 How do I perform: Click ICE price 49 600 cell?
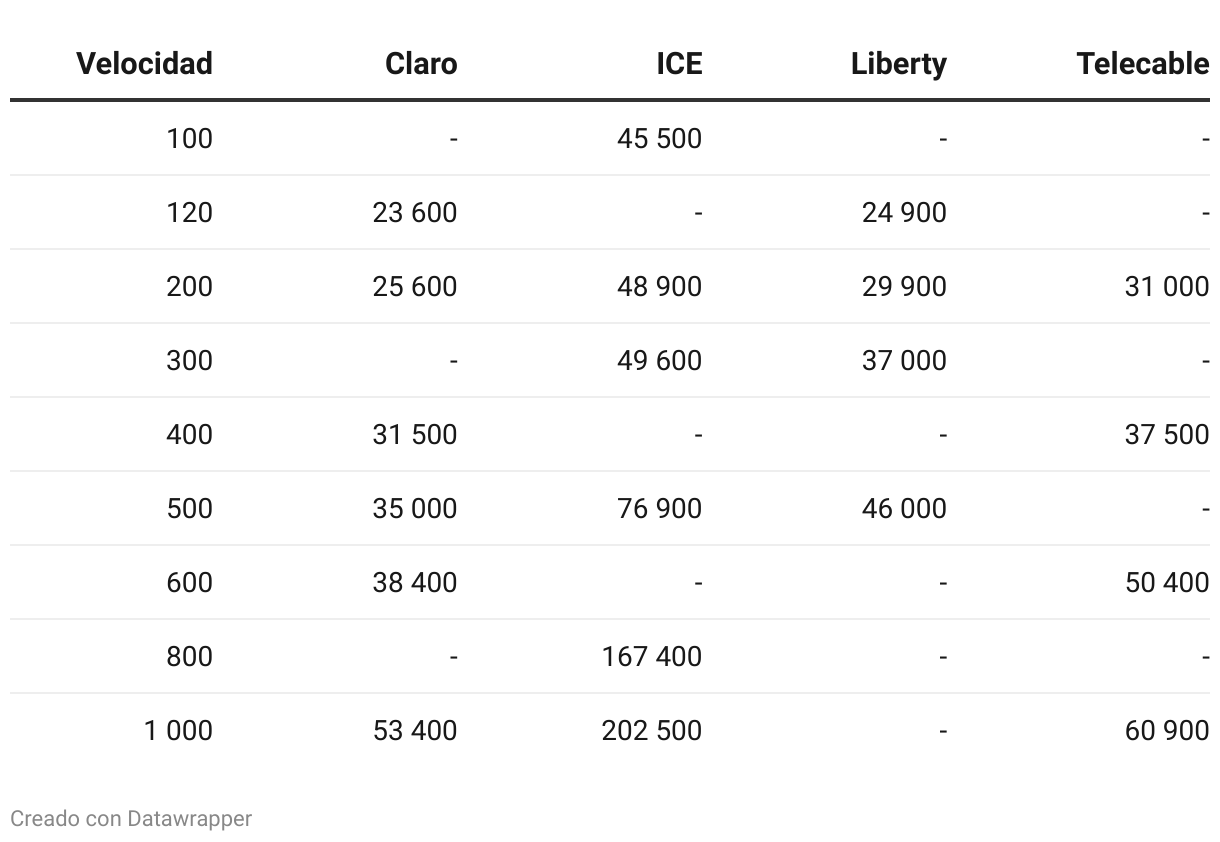coord(659,361)
